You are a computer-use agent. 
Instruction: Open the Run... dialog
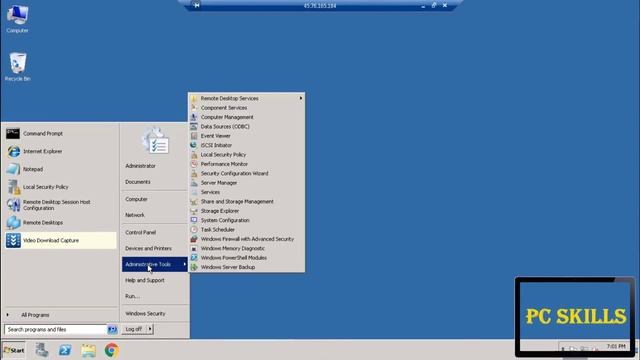click(132, 296)
